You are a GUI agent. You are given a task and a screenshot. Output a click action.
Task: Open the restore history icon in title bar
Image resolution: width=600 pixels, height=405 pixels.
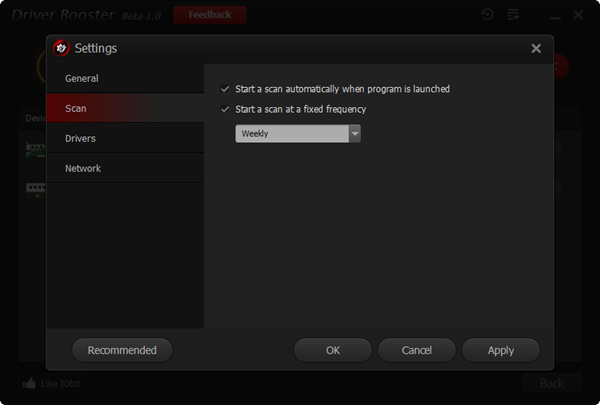488,15
